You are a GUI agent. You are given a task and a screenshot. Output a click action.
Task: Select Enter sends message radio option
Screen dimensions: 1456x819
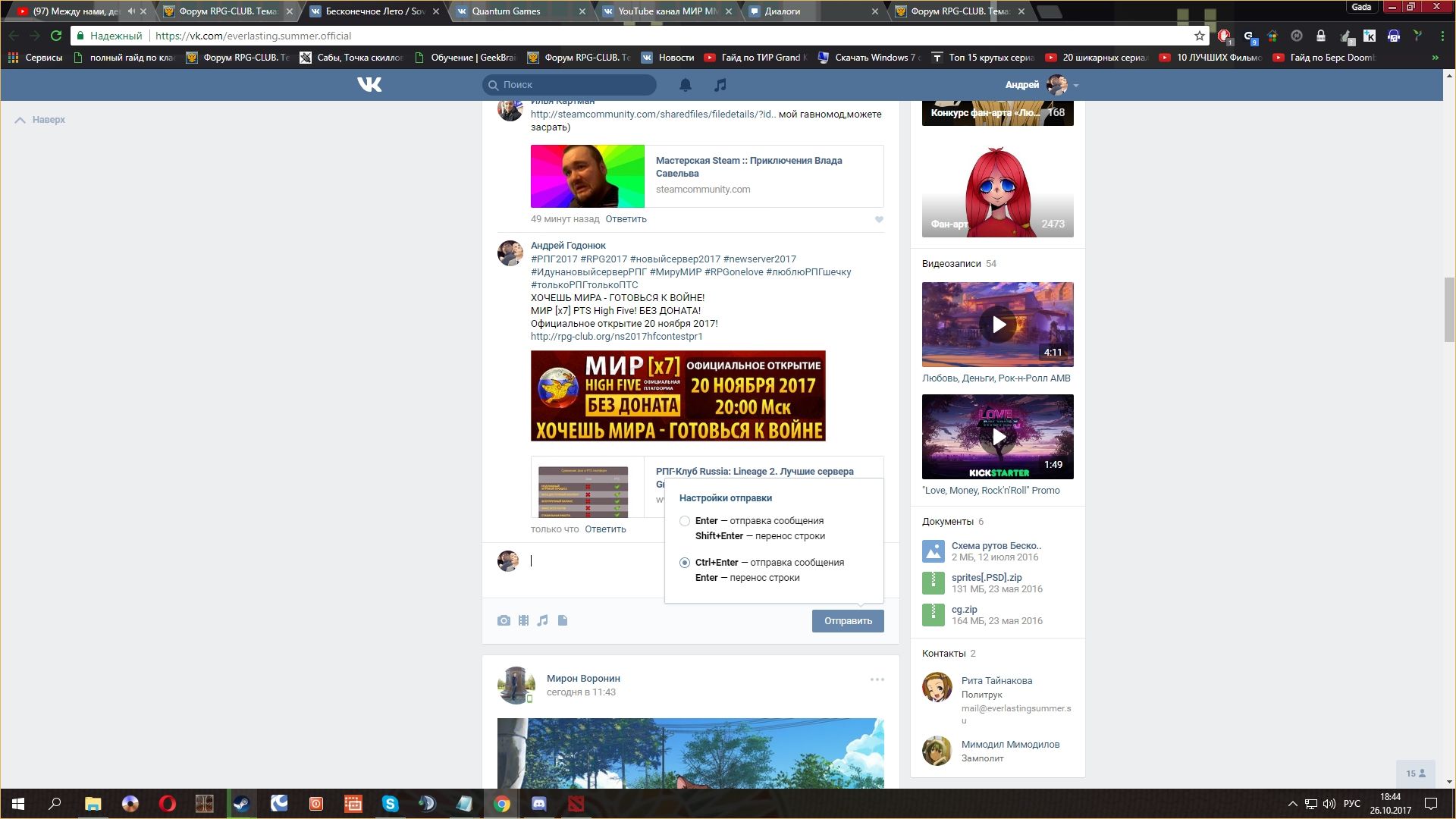(x=685, y=521)
